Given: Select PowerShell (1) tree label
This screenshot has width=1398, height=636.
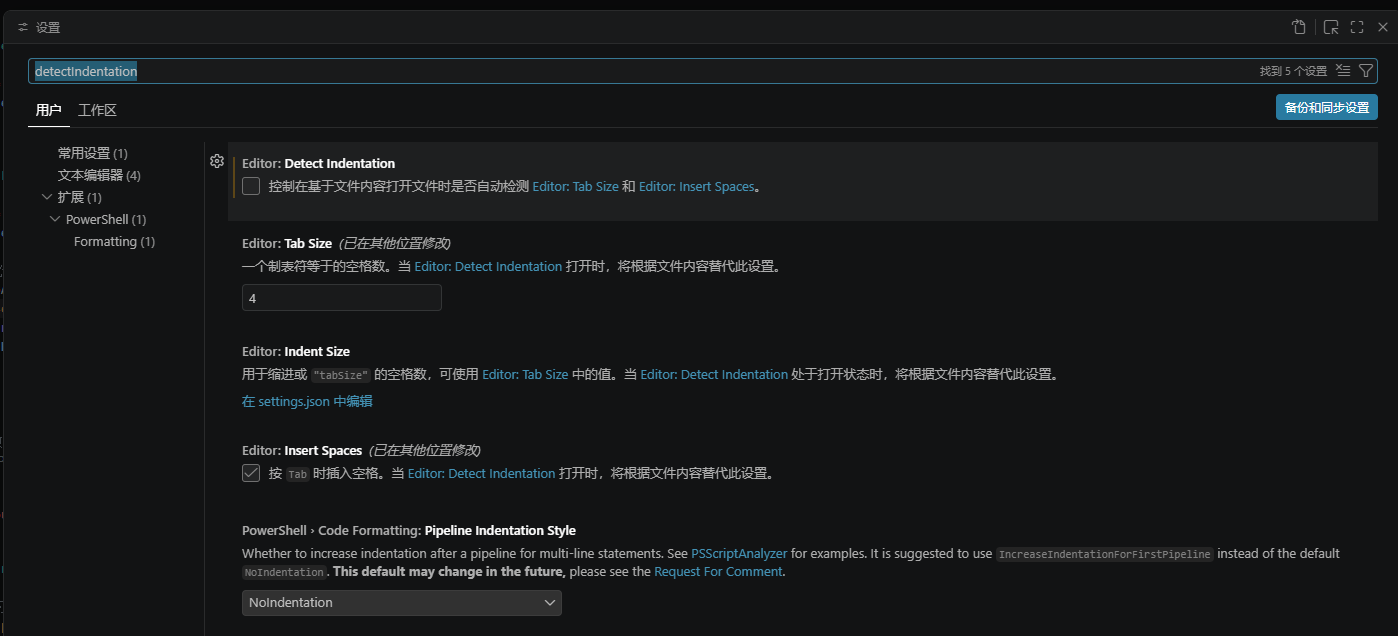Looking at the screenshot, I should (107, 219).
